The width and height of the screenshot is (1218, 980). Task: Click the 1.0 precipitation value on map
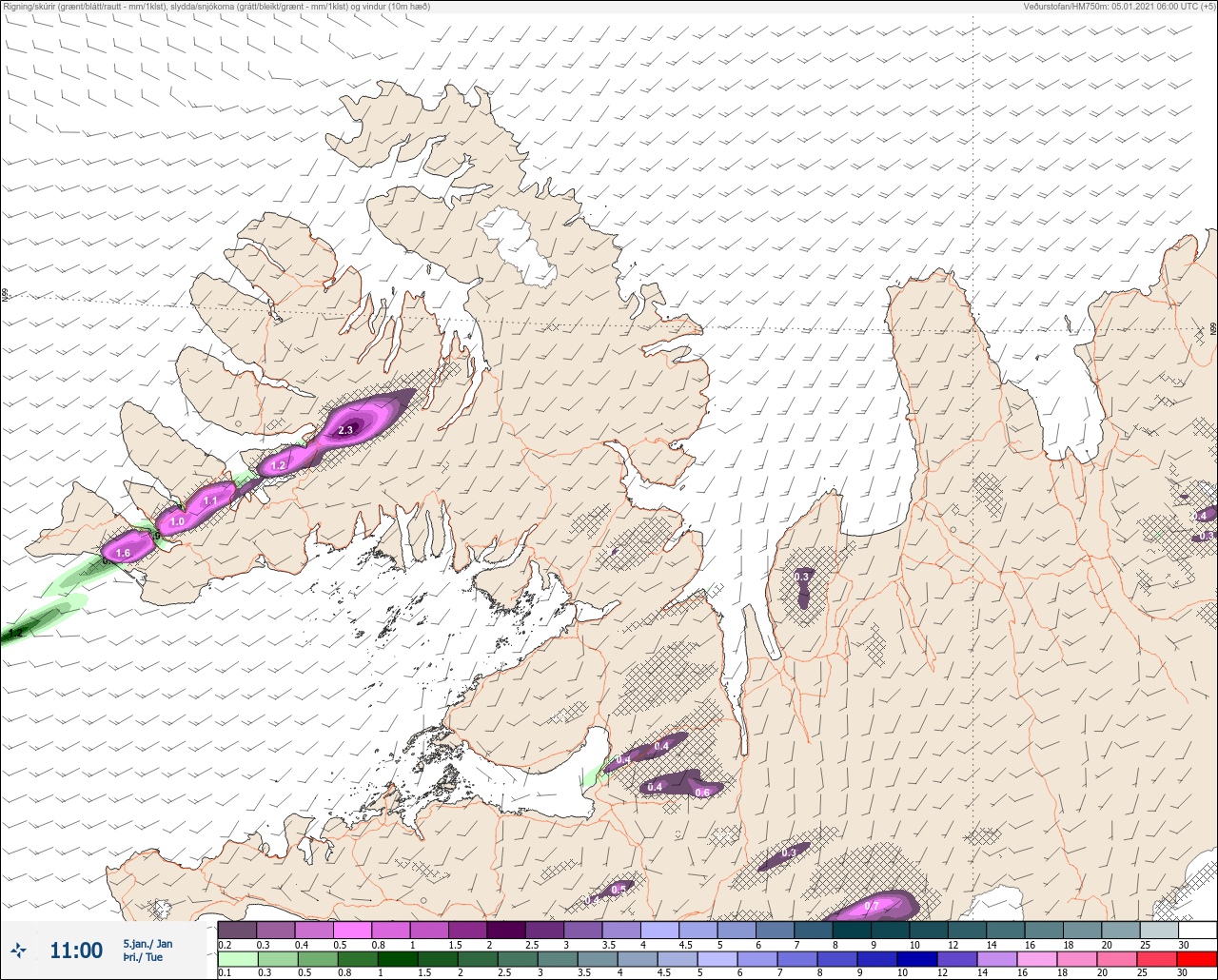(177, 521)
